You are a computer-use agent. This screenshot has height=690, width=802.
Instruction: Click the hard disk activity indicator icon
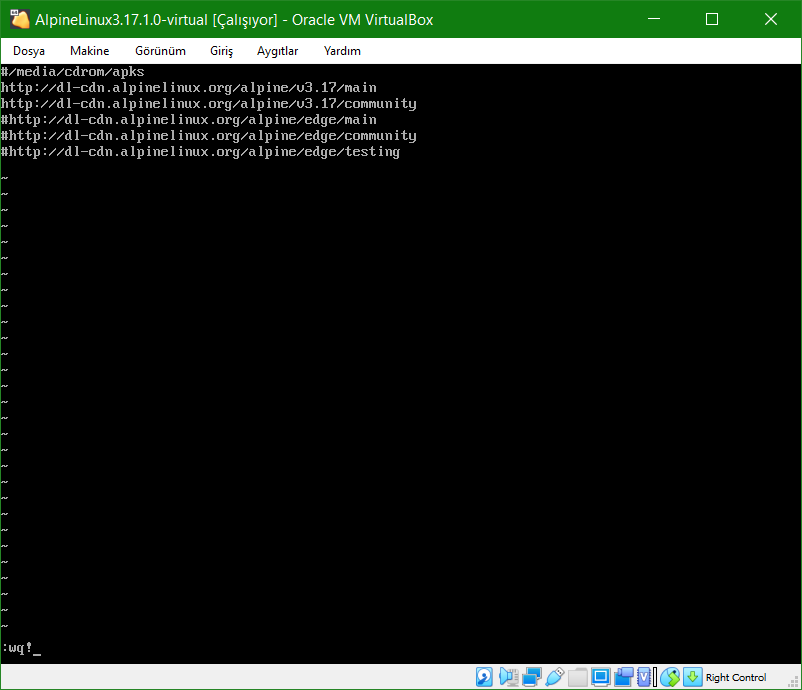click(484, 677)
